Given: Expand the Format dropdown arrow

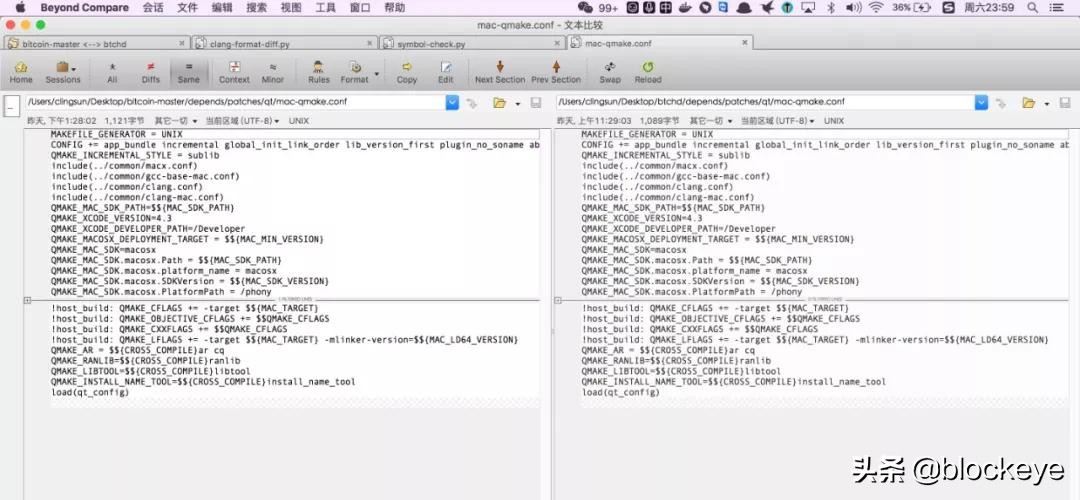Looking at the screenshot, I should pos(377,73).
